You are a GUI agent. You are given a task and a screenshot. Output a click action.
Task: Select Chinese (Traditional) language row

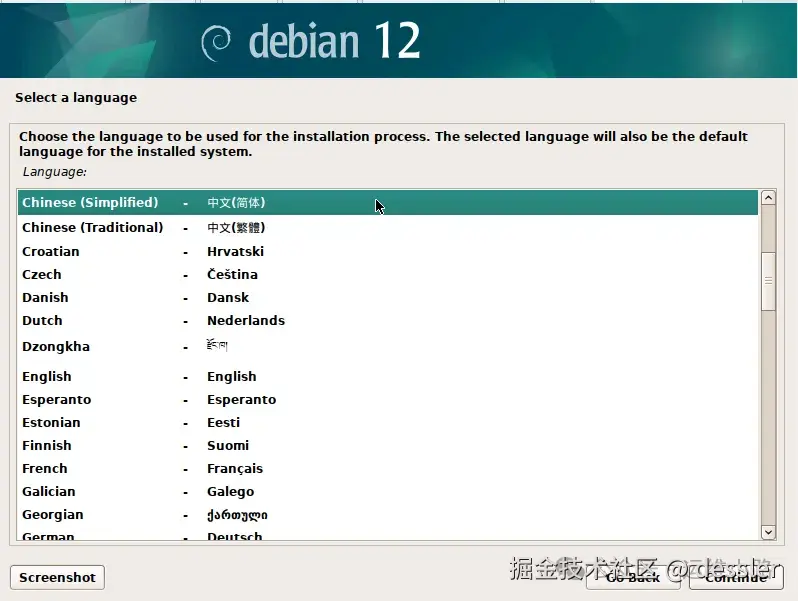click(388, 227)
